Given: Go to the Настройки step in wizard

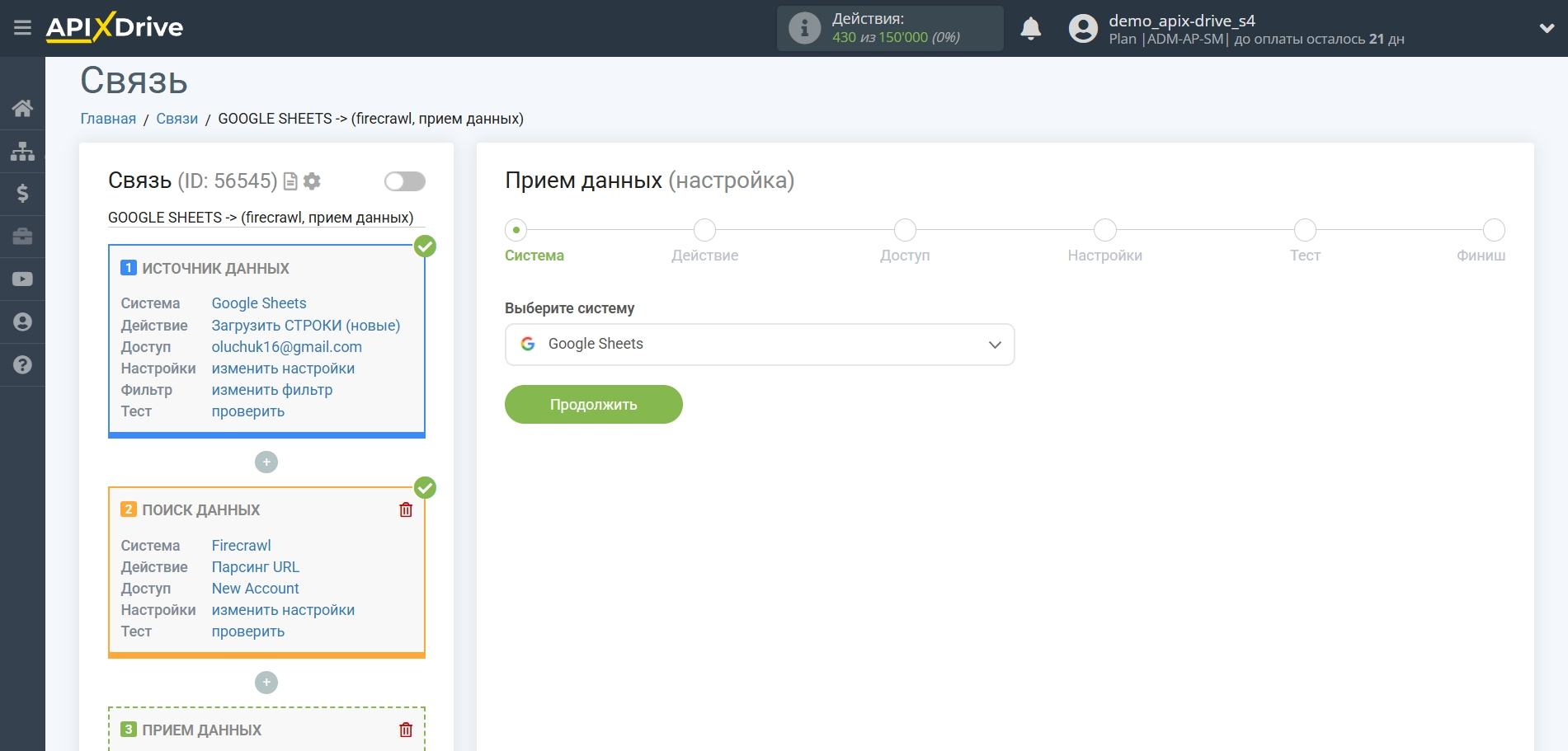Looking at the screenshot, I should (x=1104, y=230).
